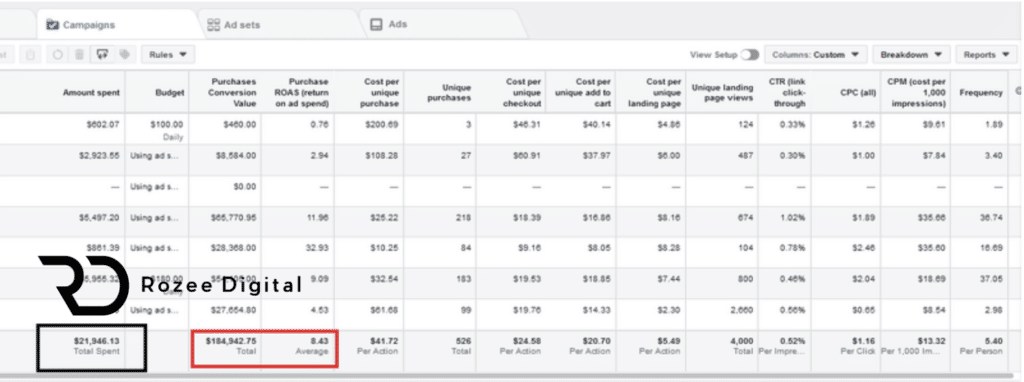The height and width of the screenshot is (382, 1024).
Task: Open the Reports dropdown
Action: [x=986, y=55]
